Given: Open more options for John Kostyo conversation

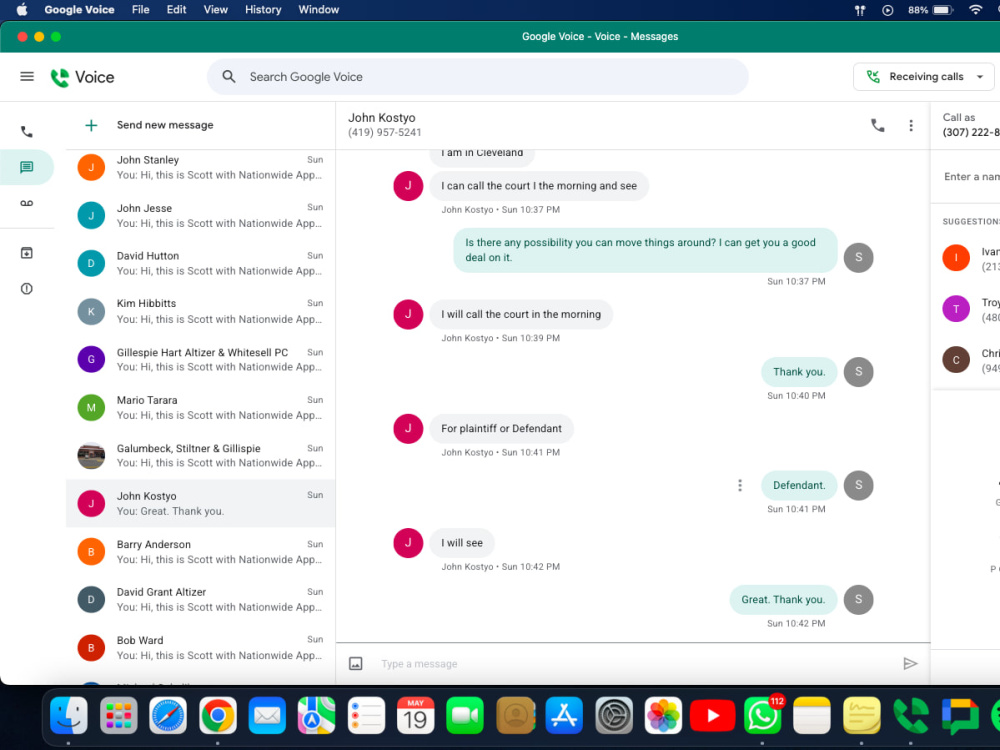Looking at the screenshot, I should [x=911, y=126].
